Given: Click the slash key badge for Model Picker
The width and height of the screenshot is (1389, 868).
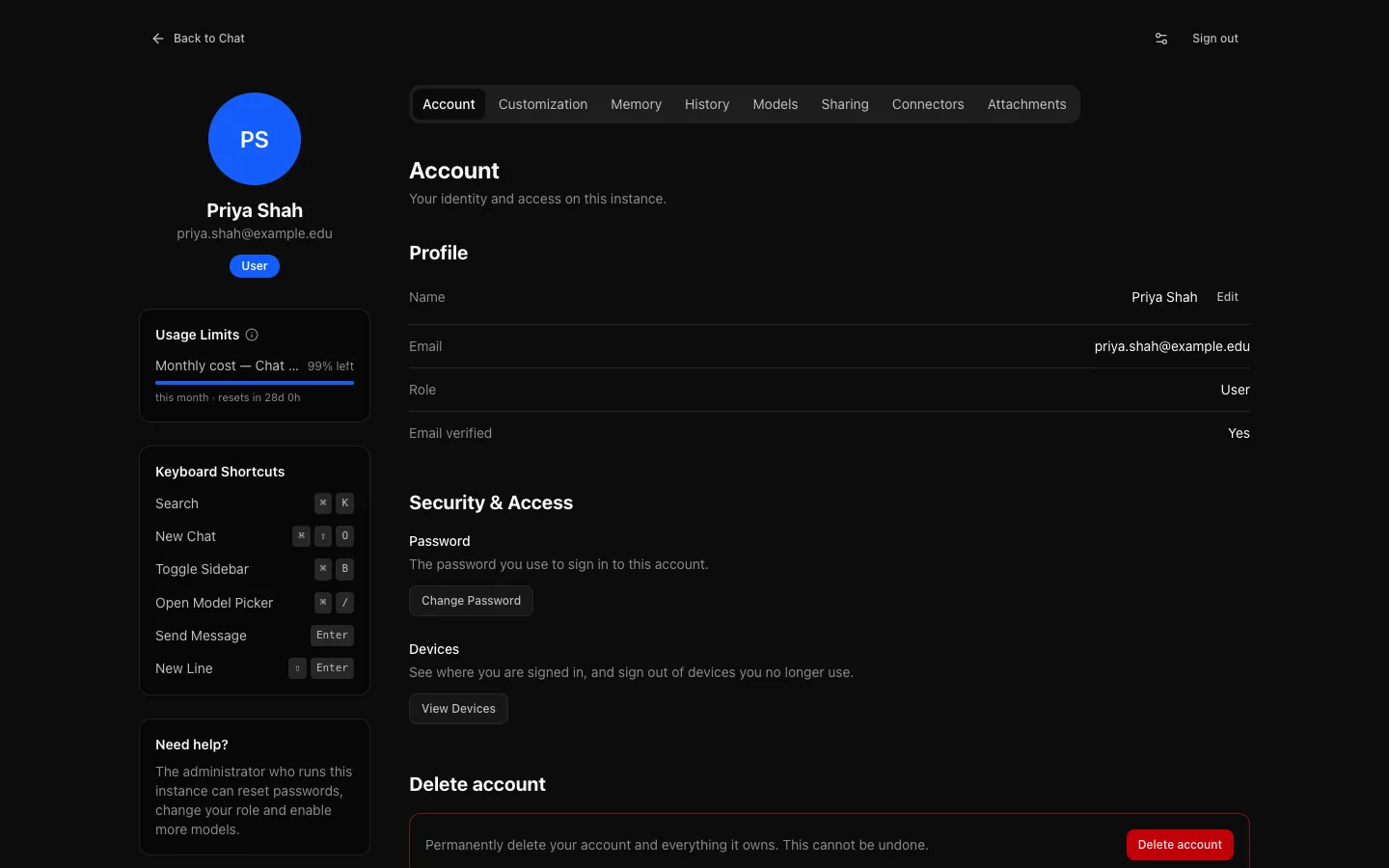Looking at the screenshot, I should (x=345, y=603).
